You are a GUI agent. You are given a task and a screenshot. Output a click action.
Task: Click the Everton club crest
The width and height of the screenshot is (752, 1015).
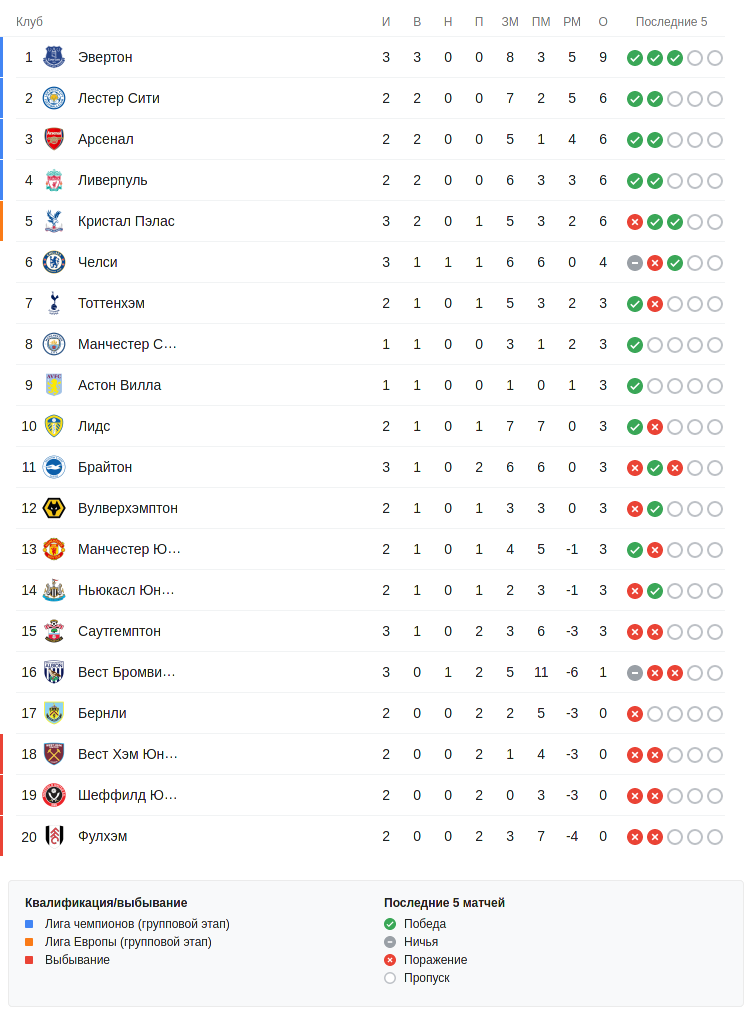[54, 57]
